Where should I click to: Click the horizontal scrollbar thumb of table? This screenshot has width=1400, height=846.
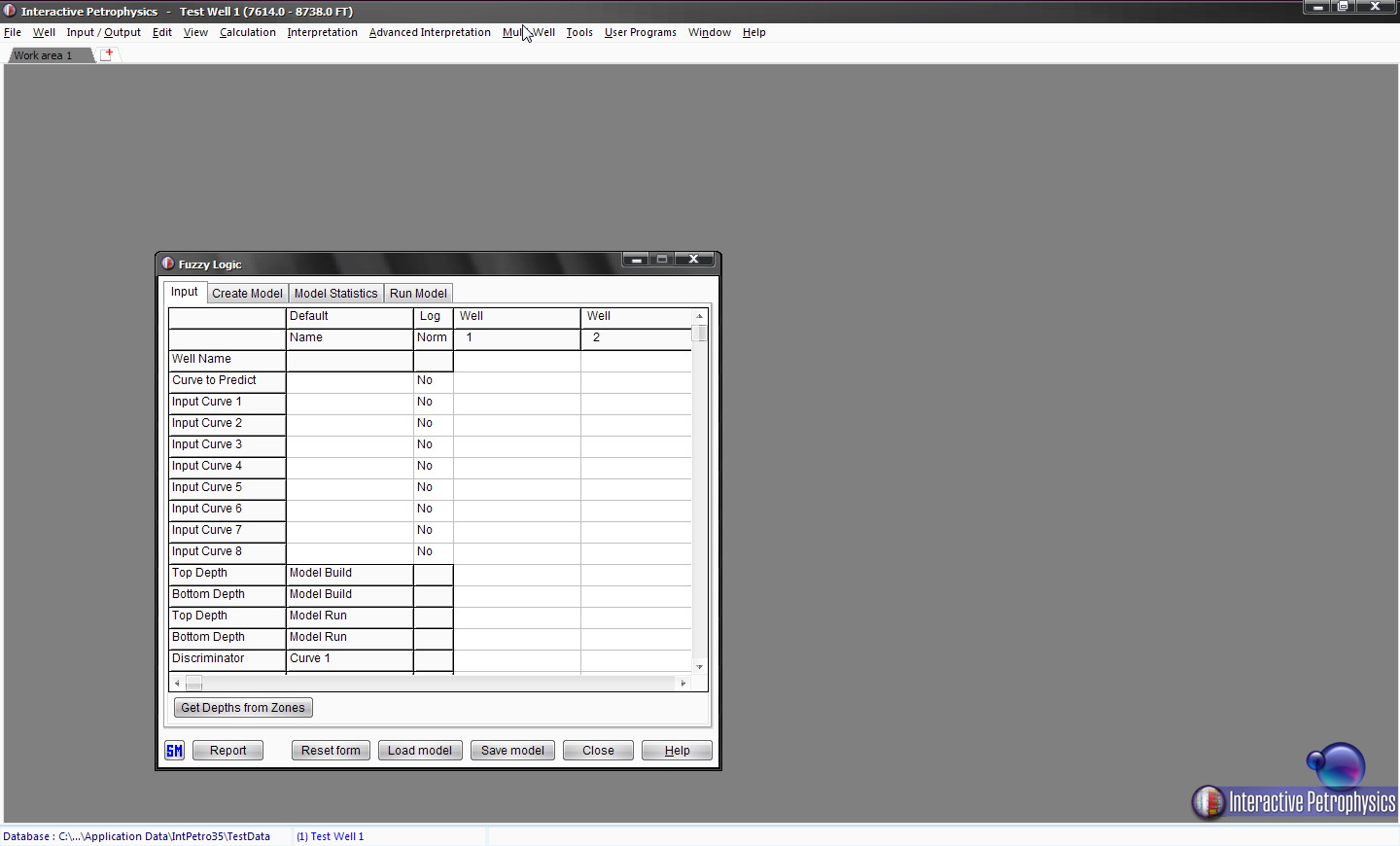click(x=193, y=684)
